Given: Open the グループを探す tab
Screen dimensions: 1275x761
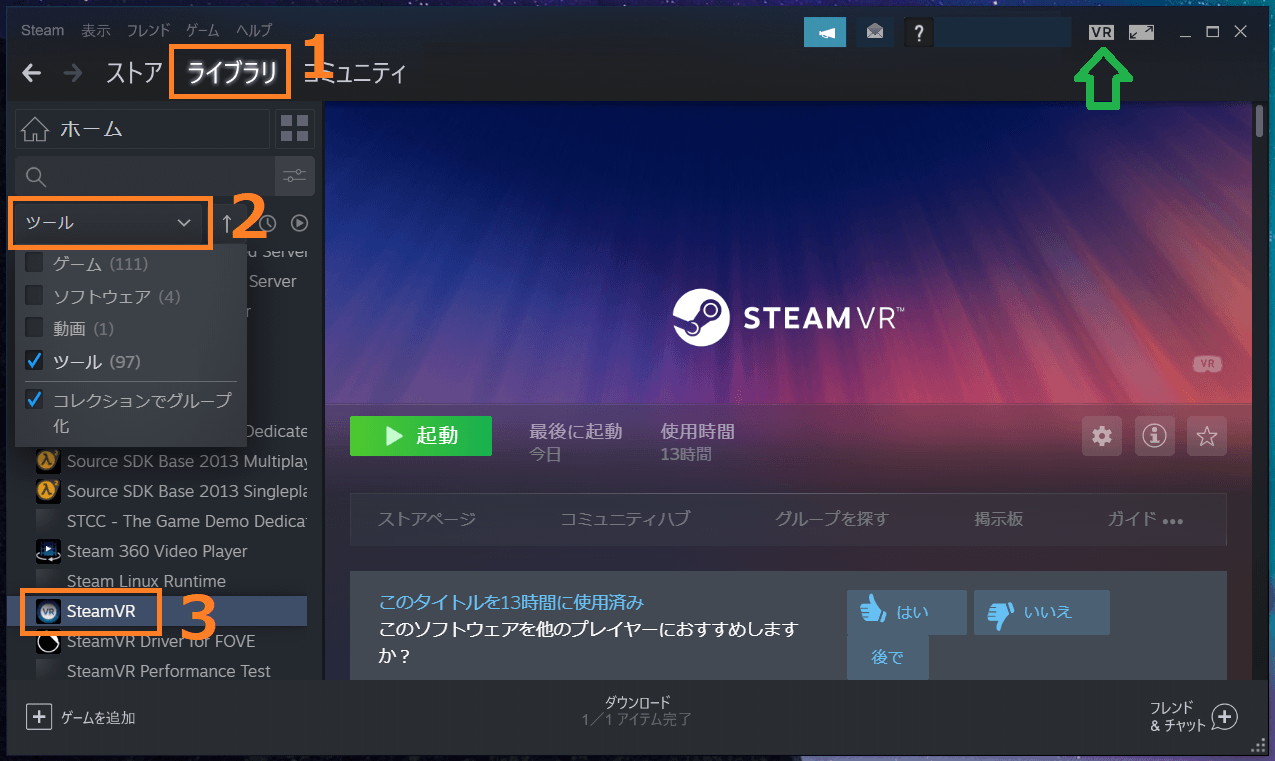Looking at the screenshot, I should click(x=832, y=519).
